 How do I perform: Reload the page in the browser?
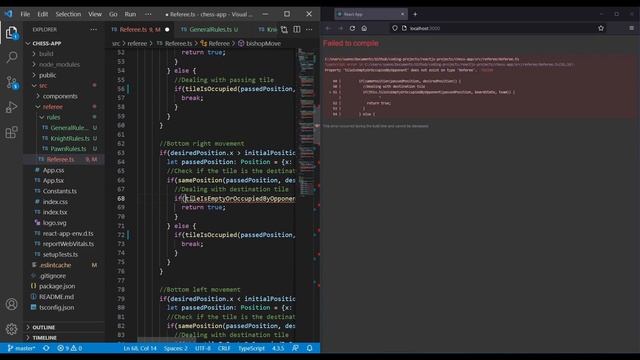pos(352,28)
